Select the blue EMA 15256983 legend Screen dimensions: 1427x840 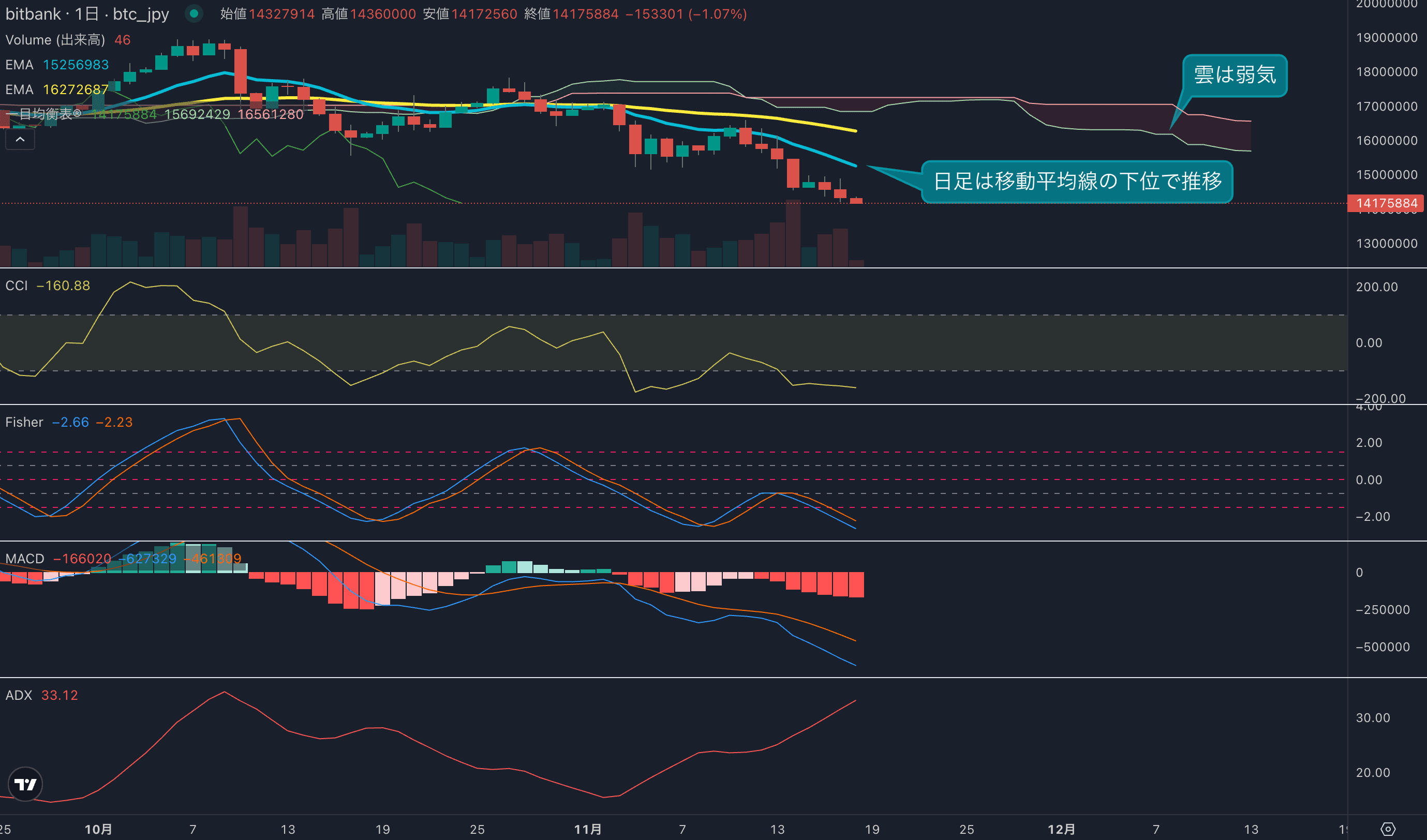click(56, 65)
